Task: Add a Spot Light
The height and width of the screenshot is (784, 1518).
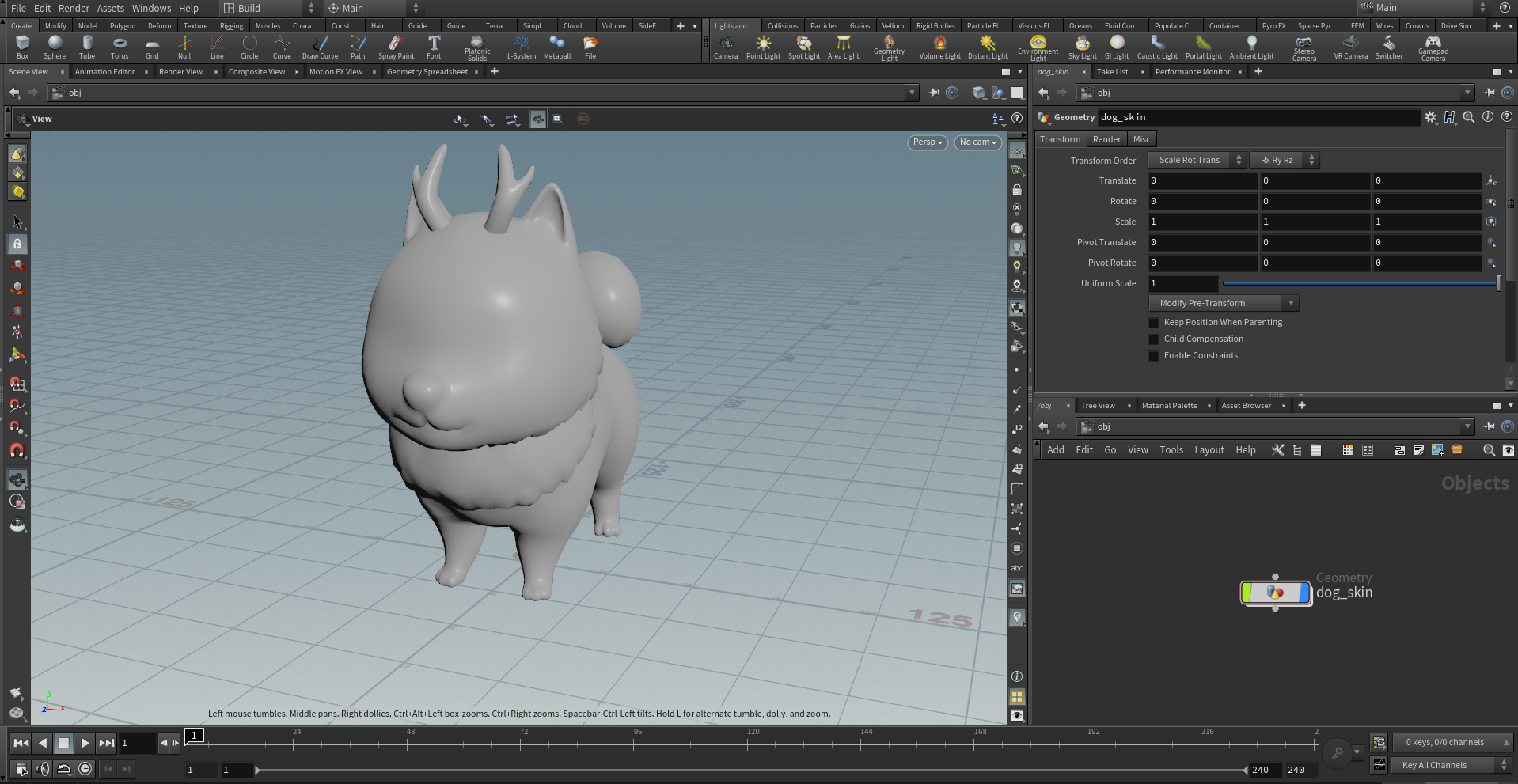Action: pos(804,47)
